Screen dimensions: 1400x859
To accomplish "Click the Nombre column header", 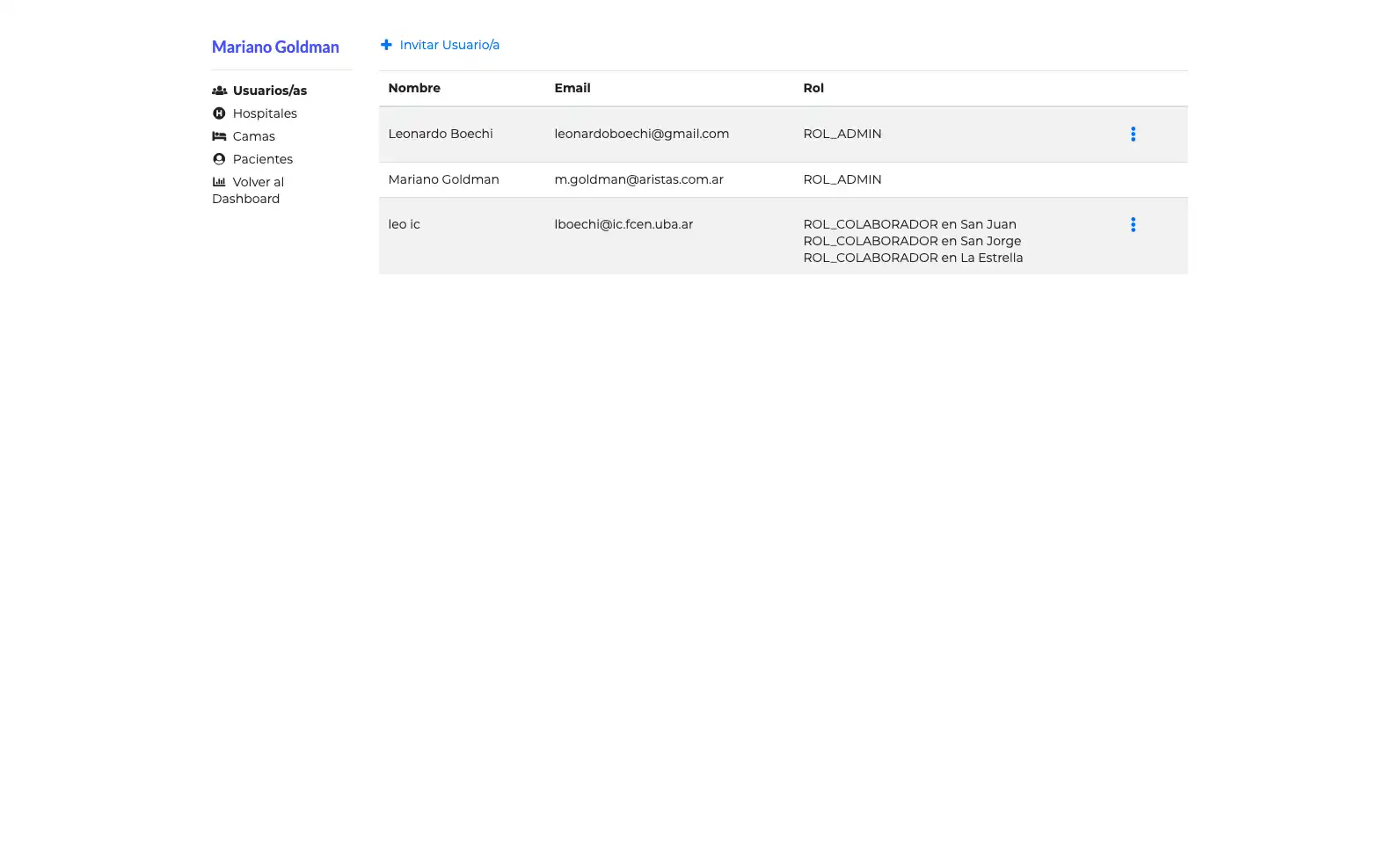I will pyautogui.click(x=414, y=88).
